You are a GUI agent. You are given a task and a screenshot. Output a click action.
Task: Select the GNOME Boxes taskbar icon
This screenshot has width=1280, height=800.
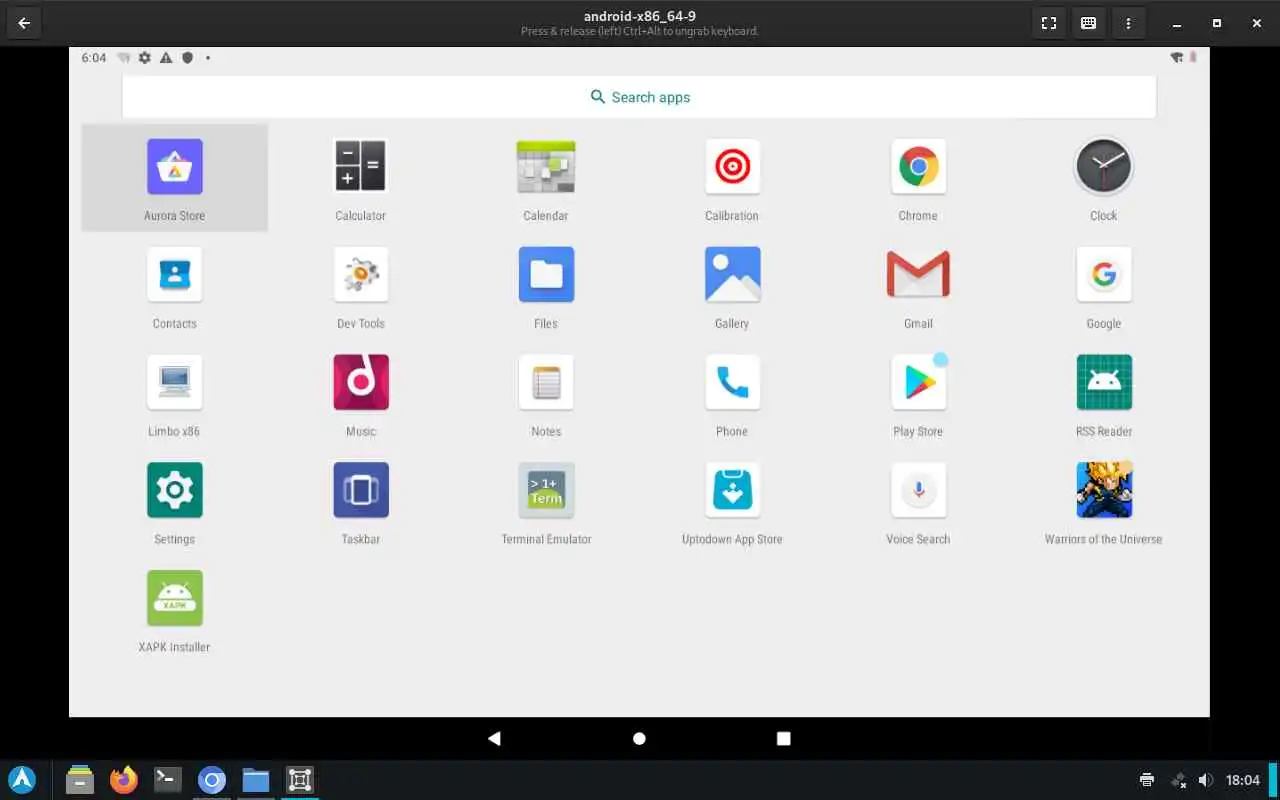[300, 780]
